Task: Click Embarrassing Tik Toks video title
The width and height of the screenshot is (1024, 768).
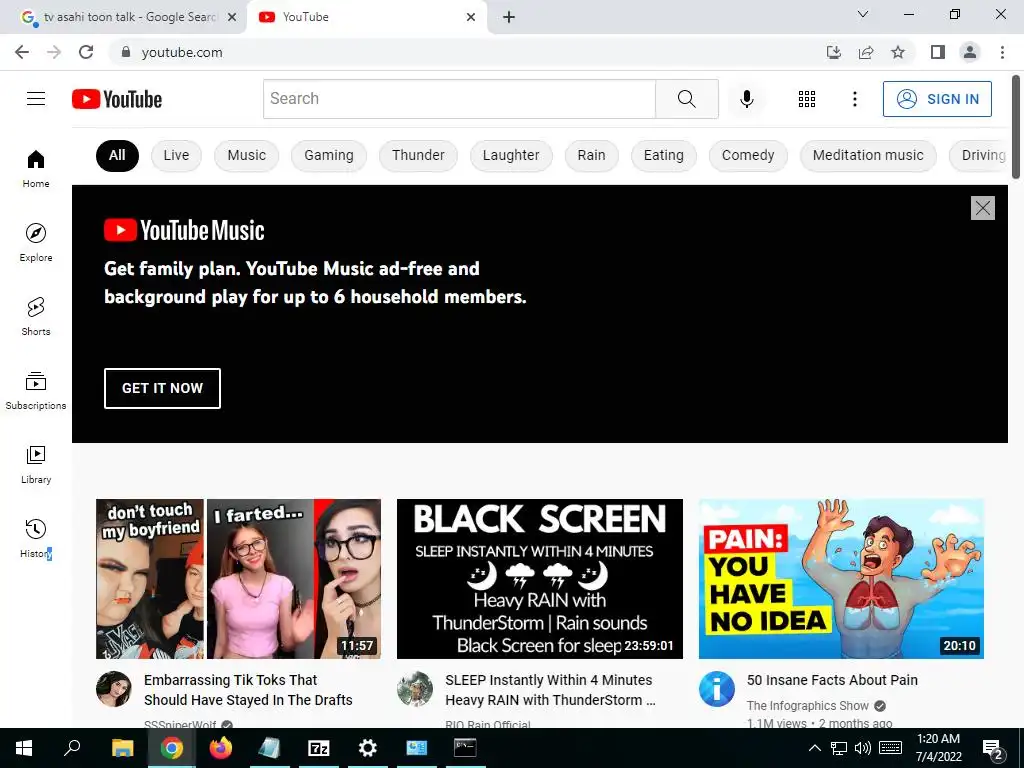Action: click(248, 690)
